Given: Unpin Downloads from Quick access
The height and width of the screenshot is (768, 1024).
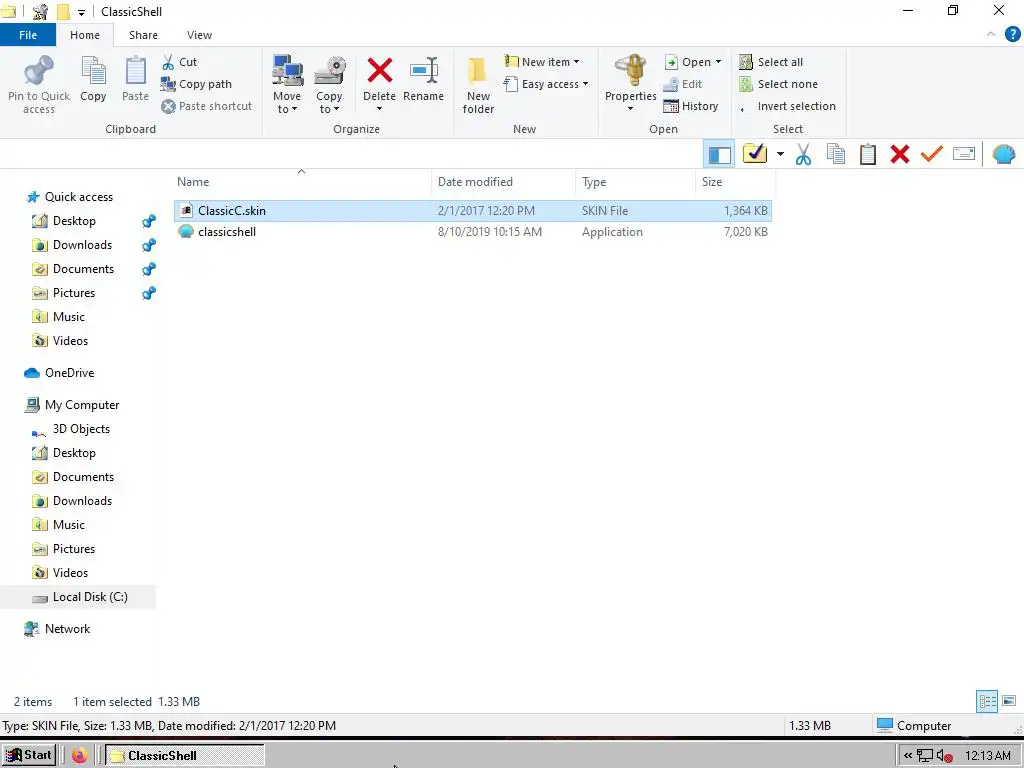Looking at the screenshot, I should tap(149, 245).
